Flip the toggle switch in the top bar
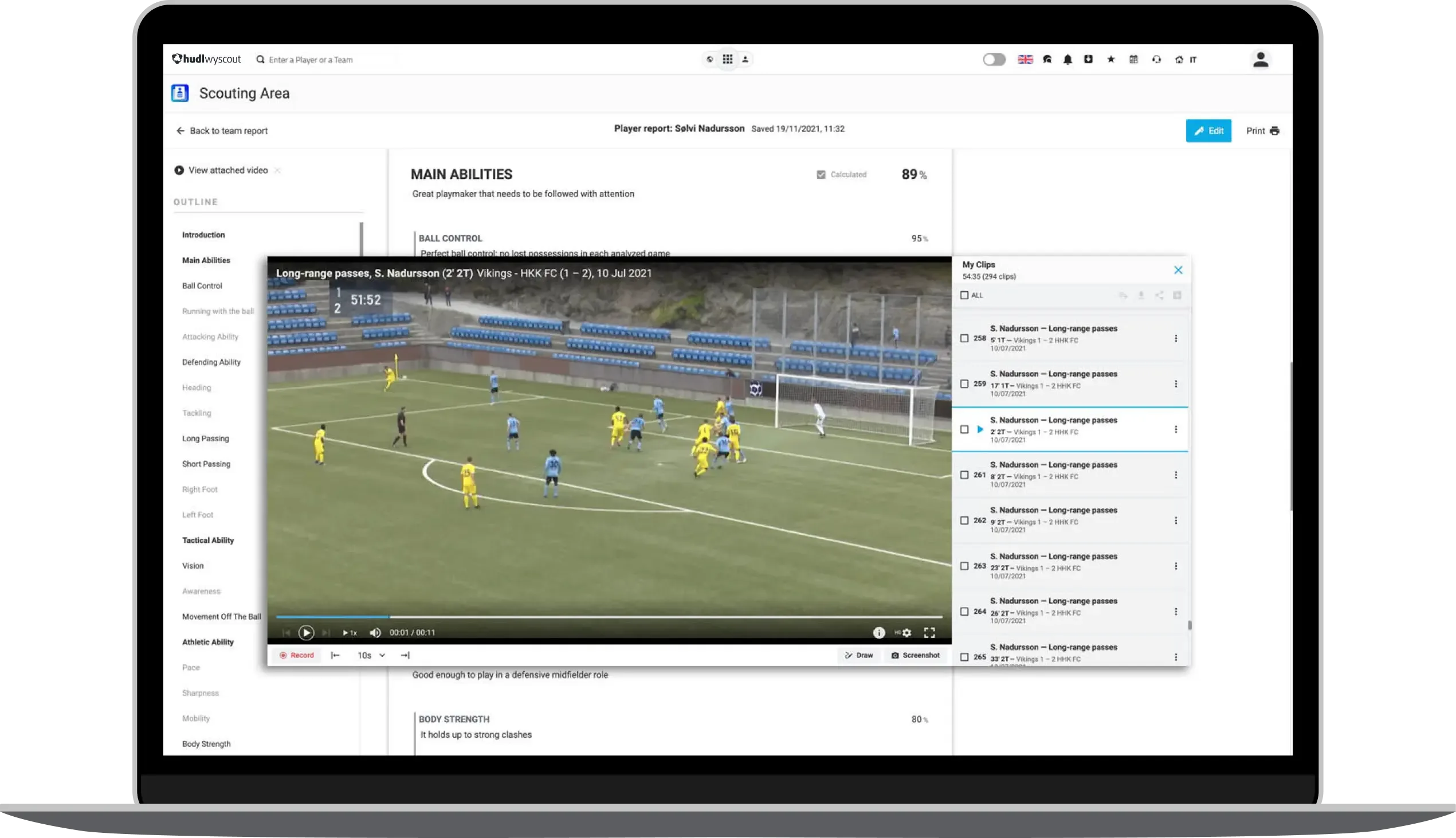This screenshot has height=838, width=1456. click(994, 59)
